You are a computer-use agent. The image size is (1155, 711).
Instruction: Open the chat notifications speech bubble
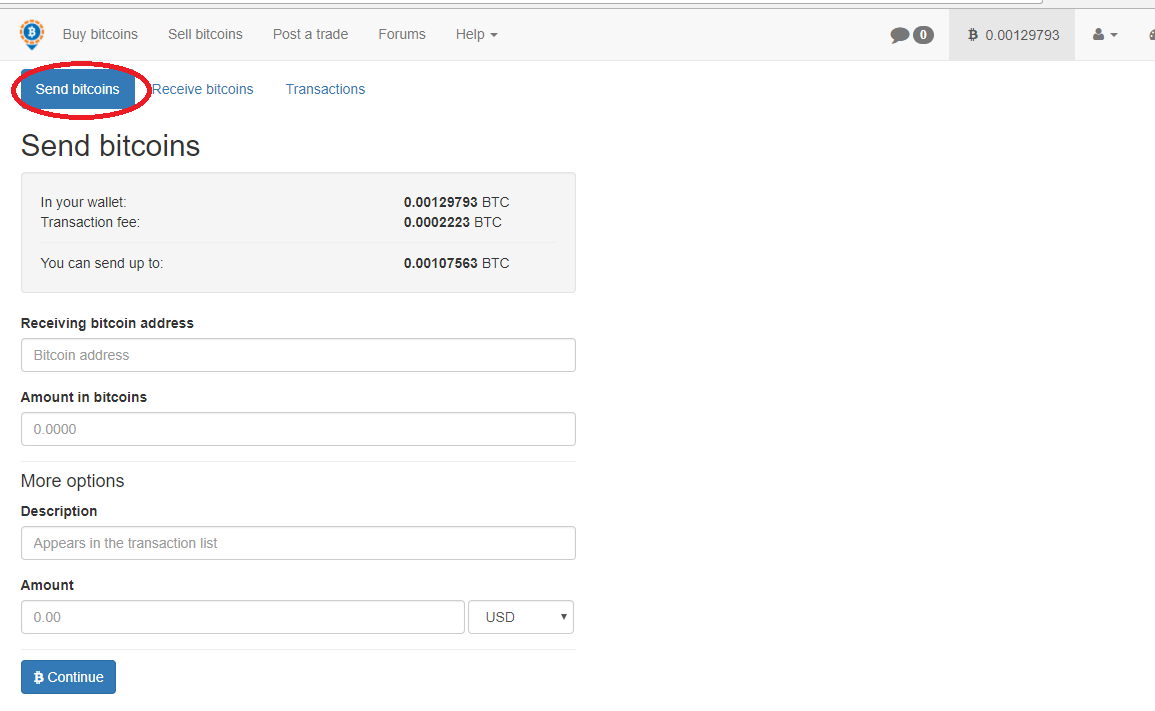point(900,35)
